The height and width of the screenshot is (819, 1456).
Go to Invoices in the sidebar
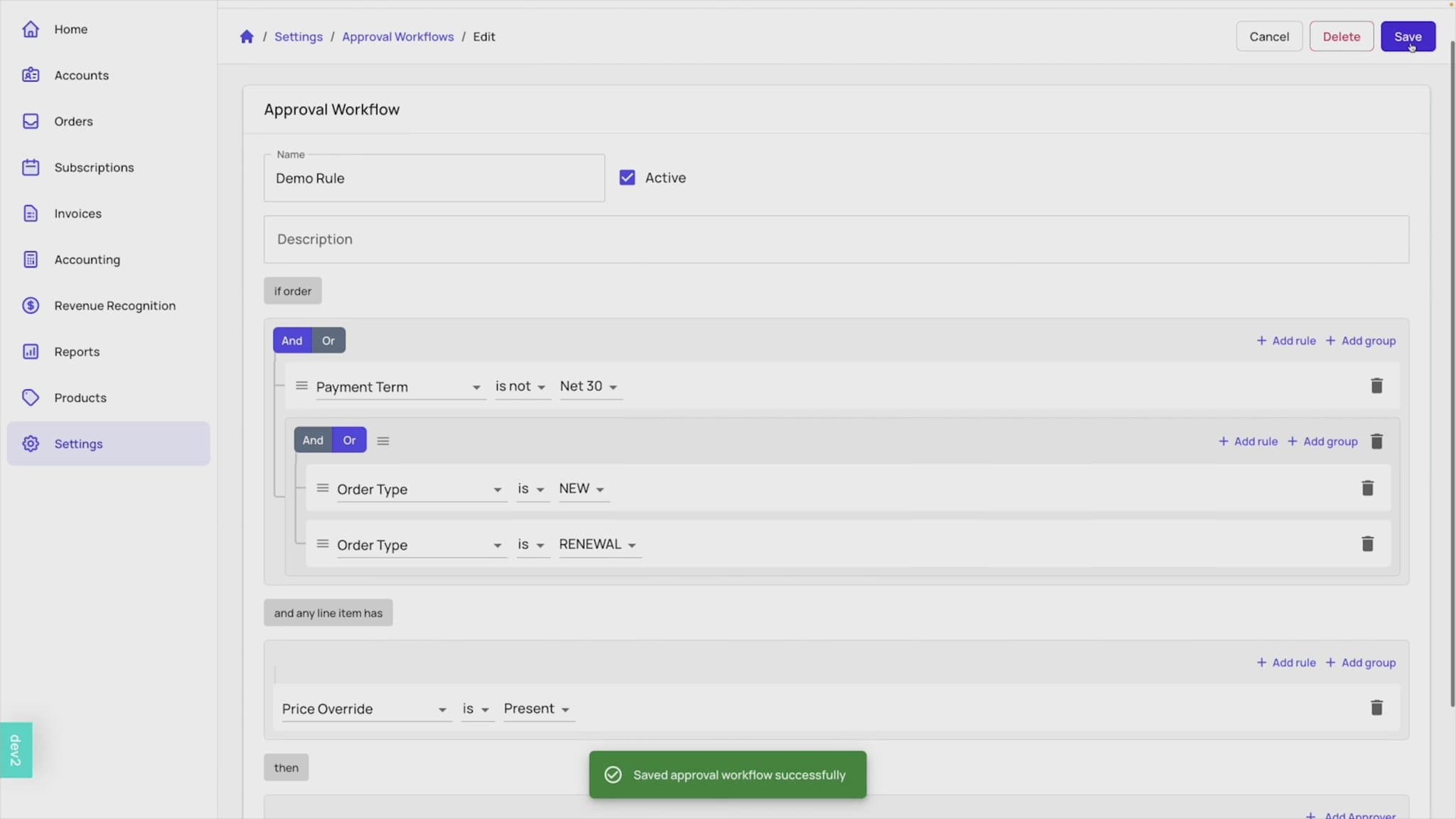[x=77, y=214]
